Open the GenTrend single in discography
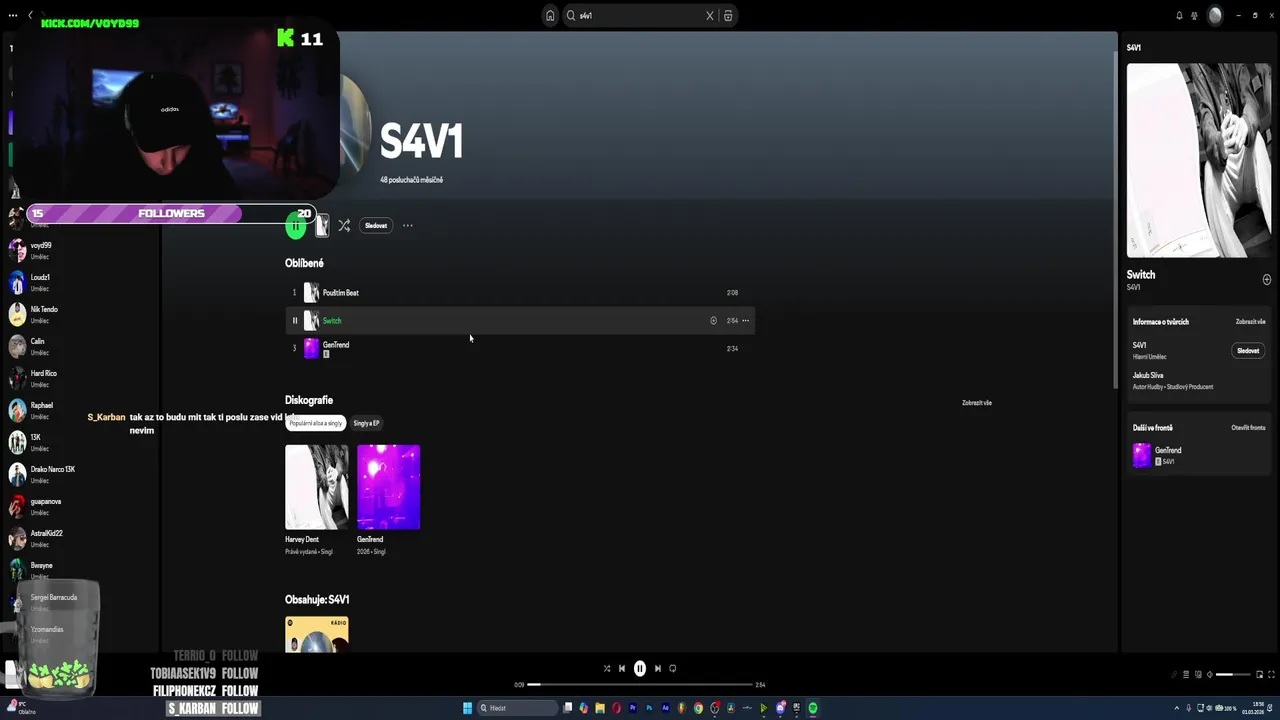The image size is (1280, 720). (x=388, y=487)
